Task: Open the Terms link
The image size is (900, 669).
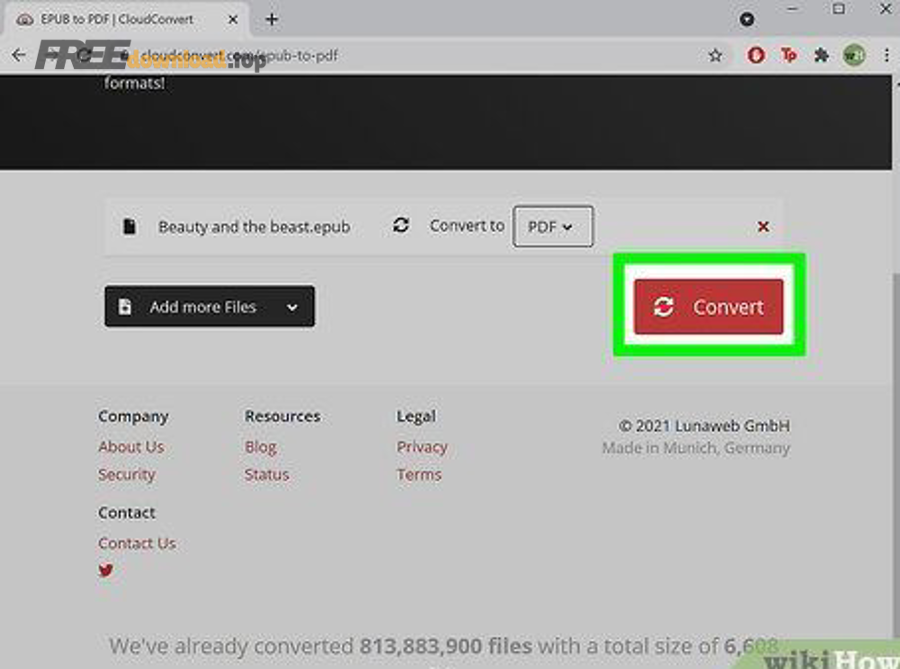Action: [419, 474]
